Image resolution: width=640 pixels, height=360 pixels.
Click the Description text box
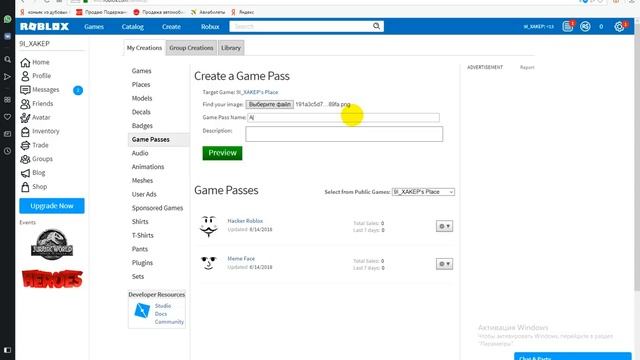pos(344,134)
